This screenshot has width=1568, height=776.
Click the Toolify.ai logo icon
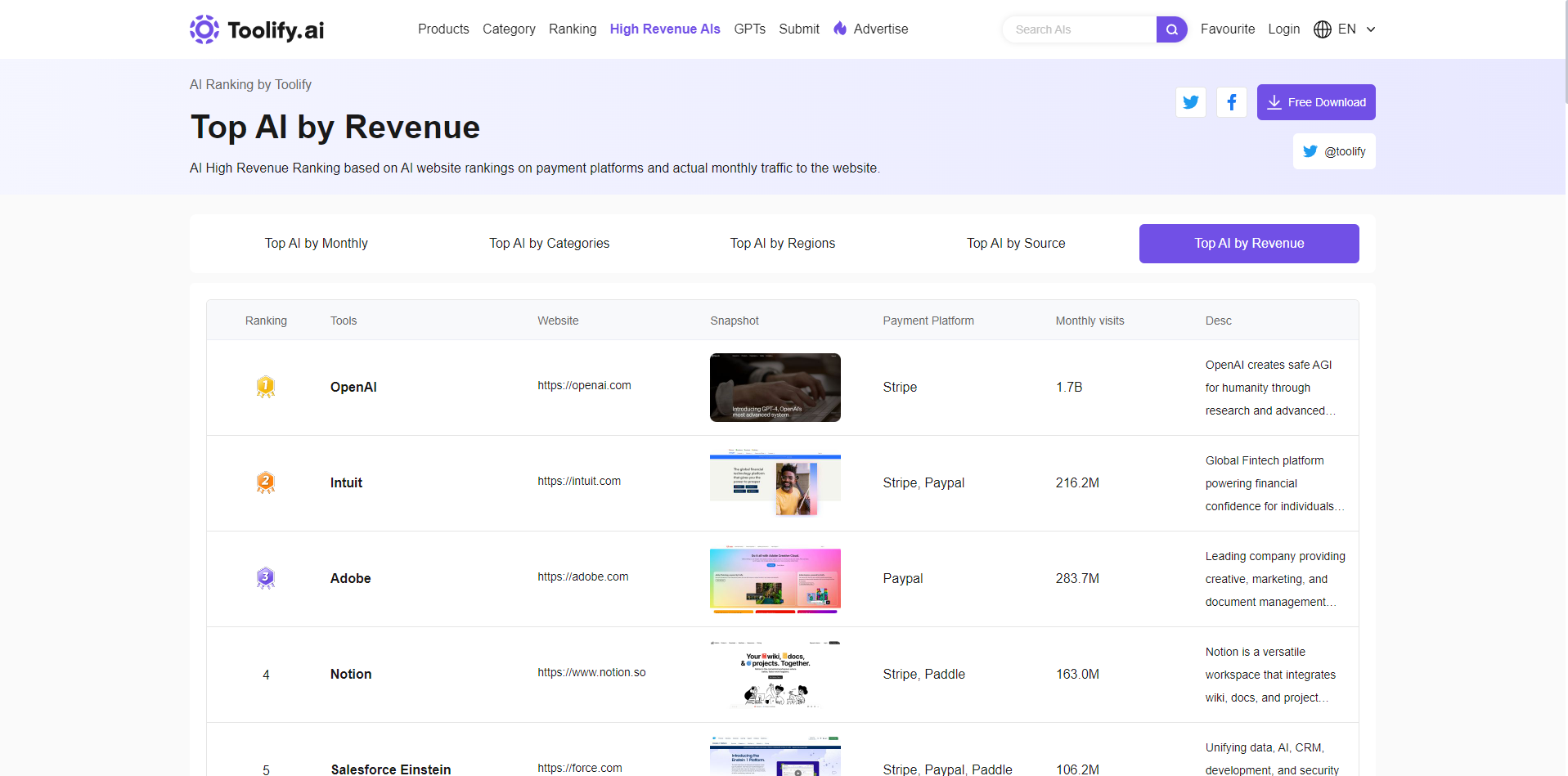coord(204,29)
